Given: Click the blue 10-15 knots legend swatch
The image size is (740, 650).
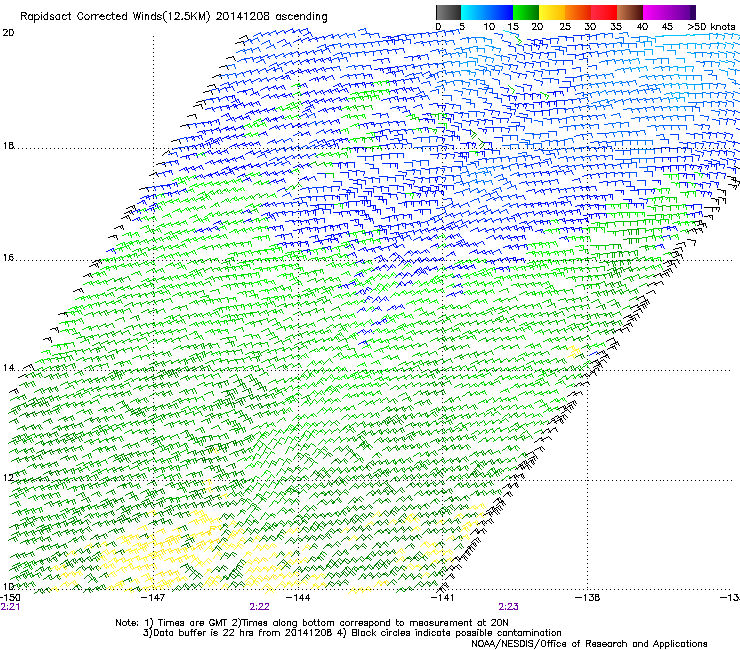Looking at the screenshot, I should tap(500, 12).
